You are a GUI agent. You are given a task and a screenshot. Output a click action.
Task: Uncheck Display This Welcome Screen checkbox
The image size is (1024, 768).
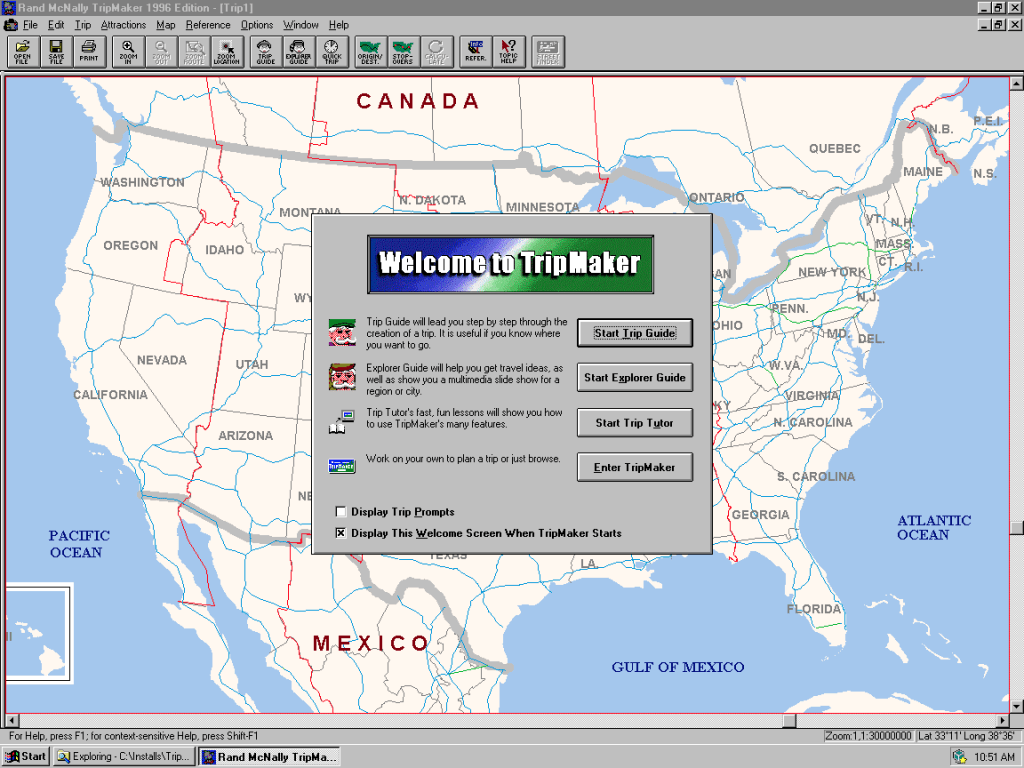[341, 533]
